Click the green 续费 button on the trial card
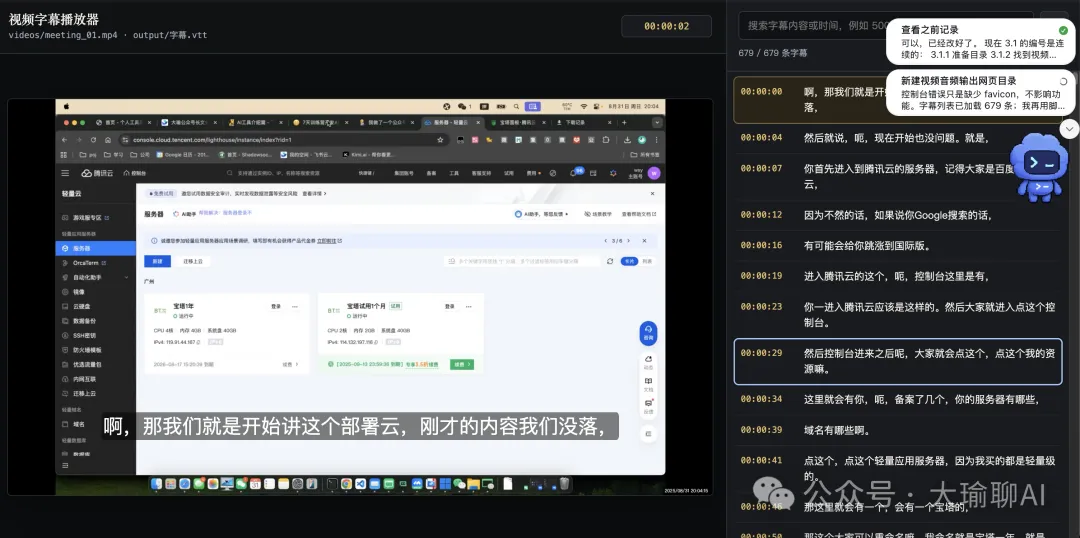 pos(461,364)
